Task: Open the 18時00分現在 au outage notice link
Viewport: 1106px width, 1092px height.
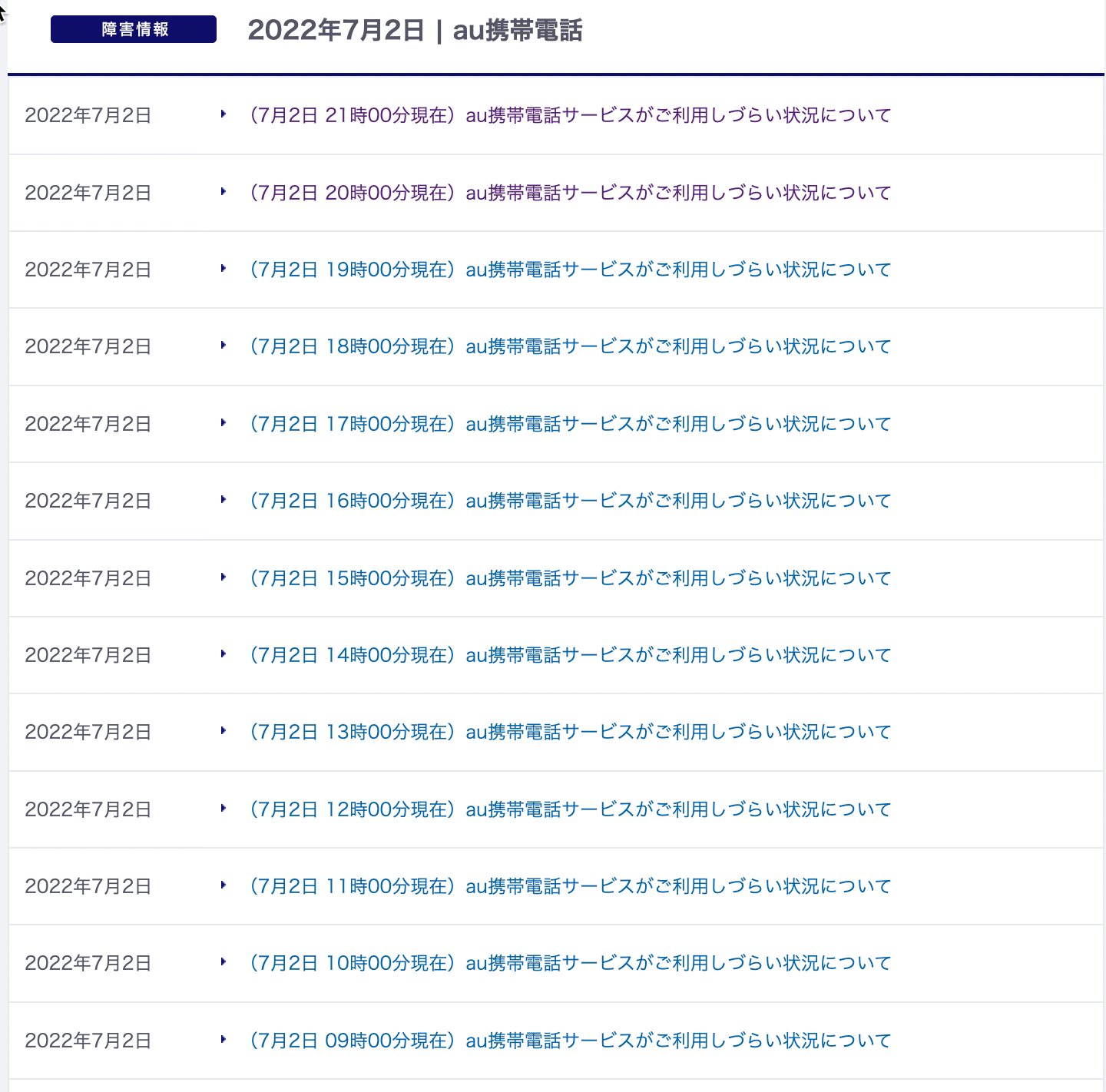Action: tap(569, 346)
